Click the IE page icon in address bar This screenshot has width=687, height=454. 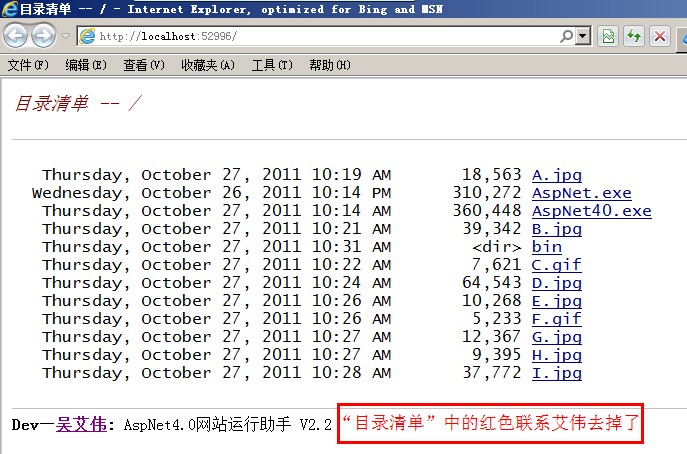tap(87, 36)
